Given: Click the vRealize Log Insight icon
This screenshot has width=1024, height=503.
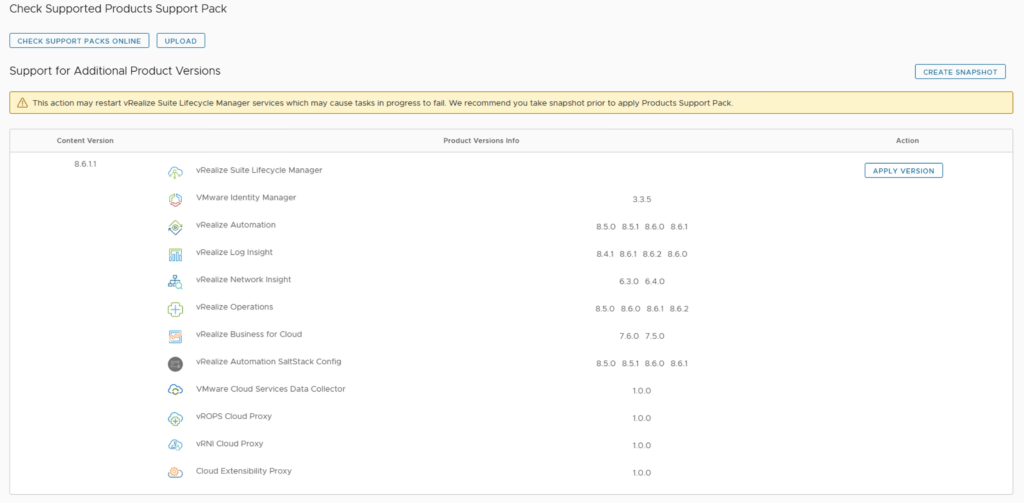Looking at the screenshot, I should 175,254.
